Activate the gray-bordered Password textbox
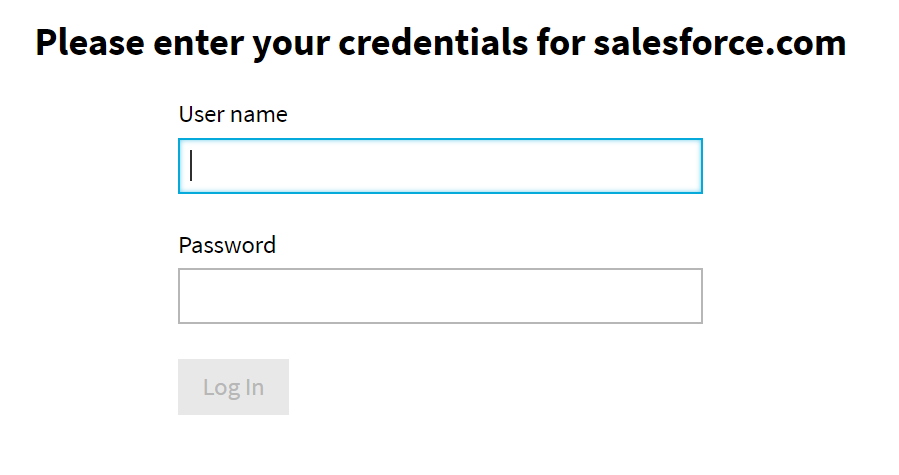 [440, 296]
